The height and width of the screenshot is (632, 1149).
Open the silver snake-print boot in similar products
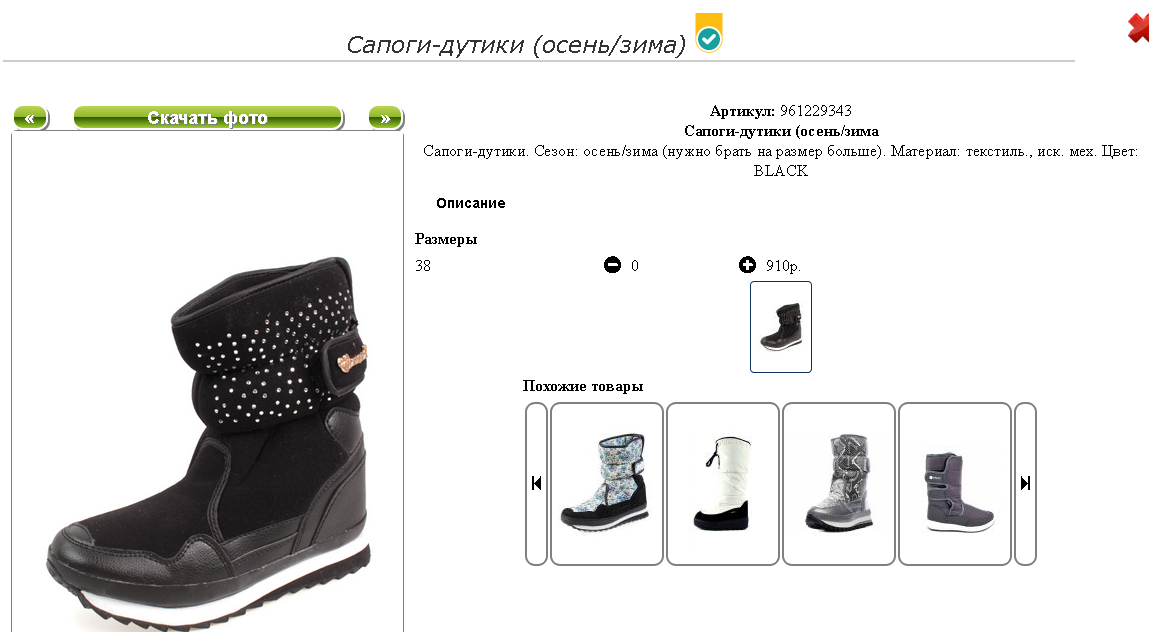pos(839,483)
